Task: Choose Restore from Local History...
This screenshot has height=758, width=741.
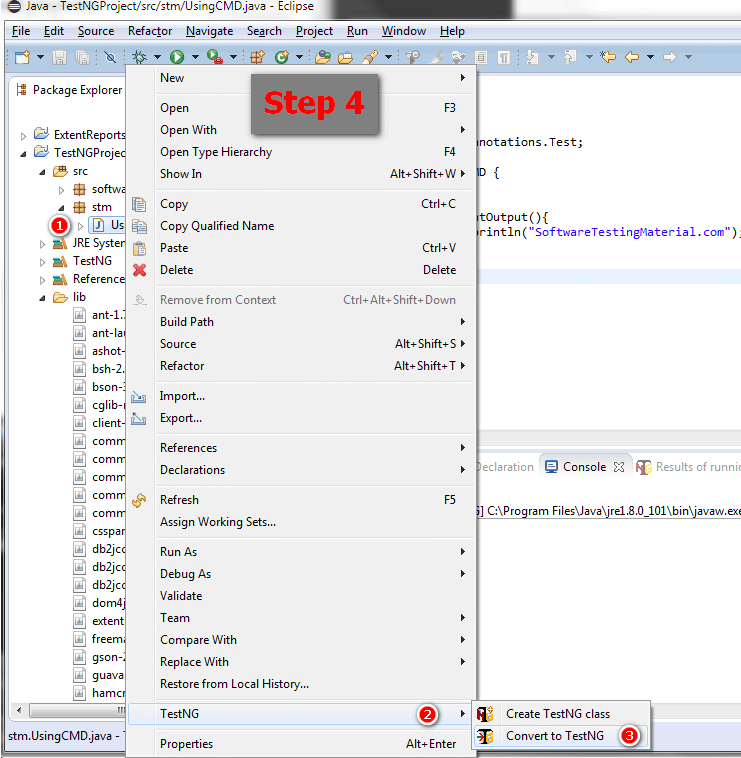Action: (x=301, y=684)
